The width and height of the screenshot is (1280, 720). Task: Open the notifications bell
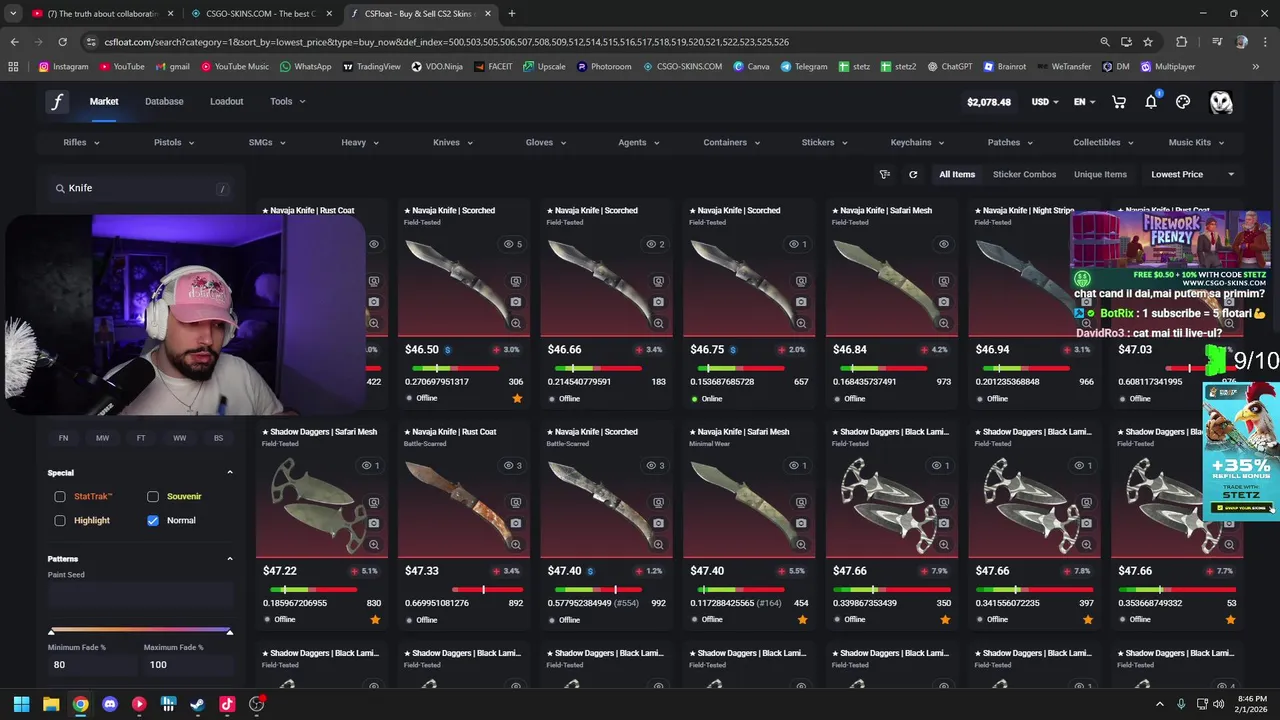(x=1151, y=101)
